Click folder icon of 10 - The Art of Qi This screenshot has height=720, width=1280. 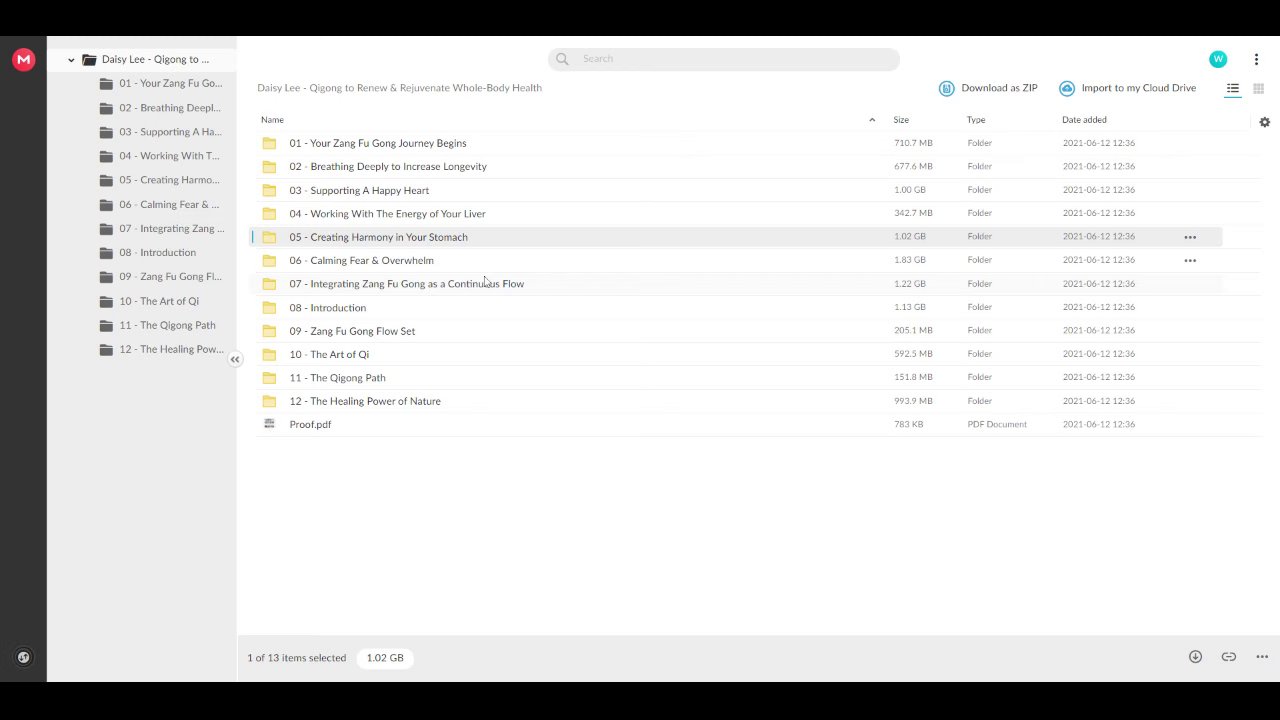pyautogui.click(x=269, y=354)
